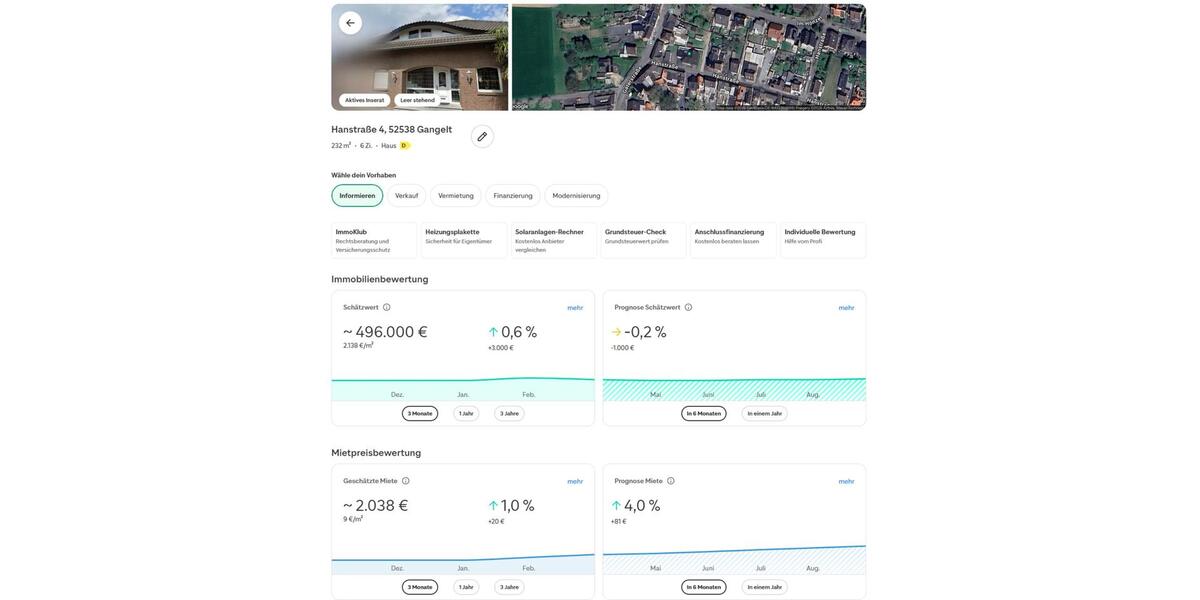The image size is (1200, 600).
Task: Click the yellow energy class D badge
Action: [404, 146]
